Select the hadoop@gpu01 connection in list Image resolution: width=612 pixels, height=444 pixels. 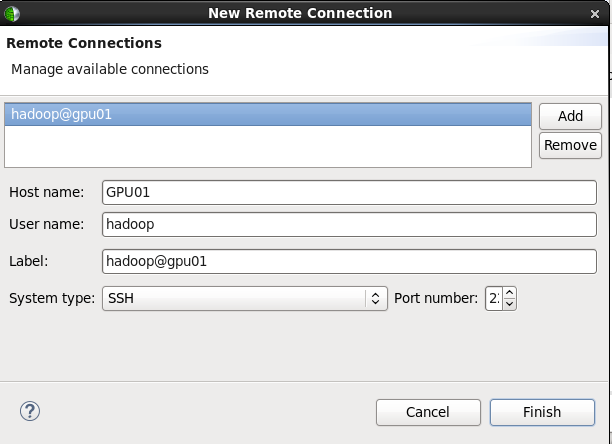[x=268, y=114]
